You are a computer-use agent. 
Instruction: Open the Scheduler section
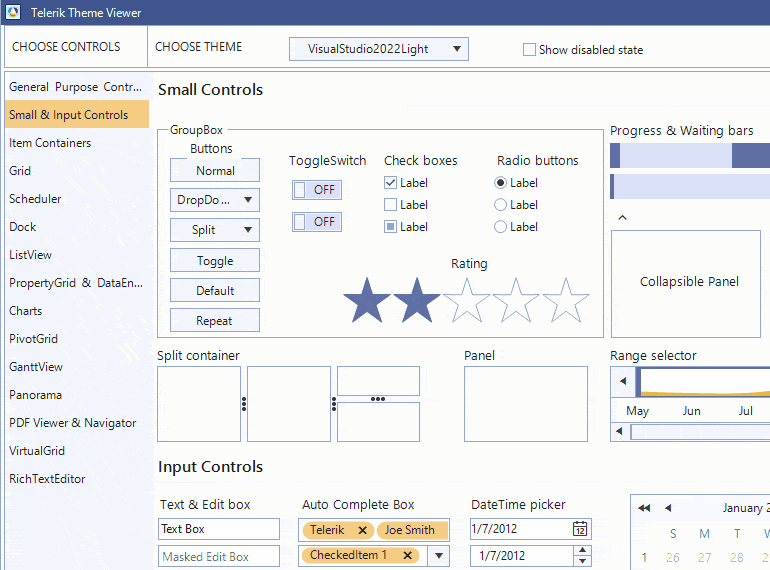coord(77,199)
